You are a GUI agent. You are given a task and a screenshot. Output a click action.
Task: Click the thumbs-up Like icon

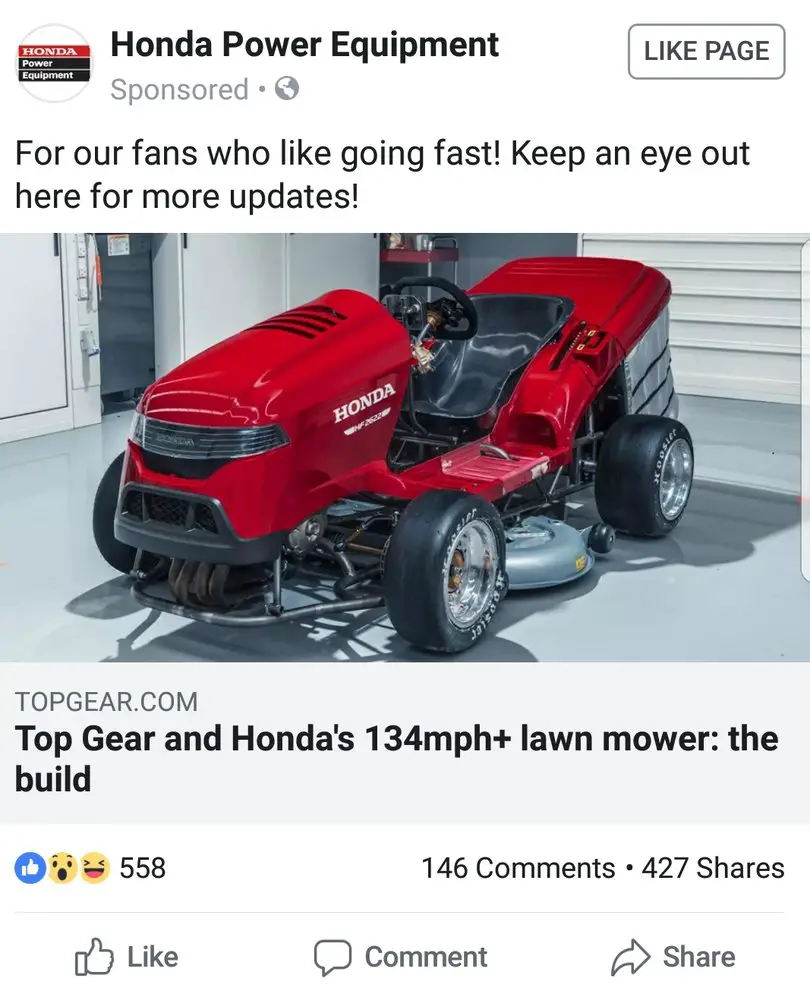(x=94, y=957)
